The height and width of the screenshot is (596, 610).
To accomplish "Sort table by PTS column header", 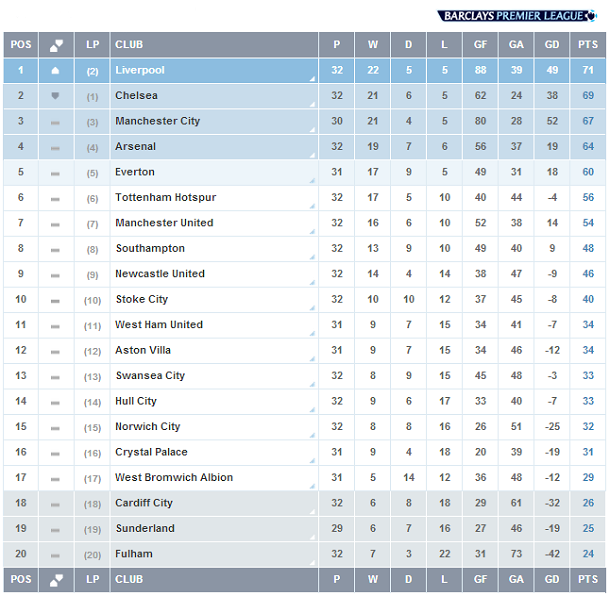I will click(588, 45).
